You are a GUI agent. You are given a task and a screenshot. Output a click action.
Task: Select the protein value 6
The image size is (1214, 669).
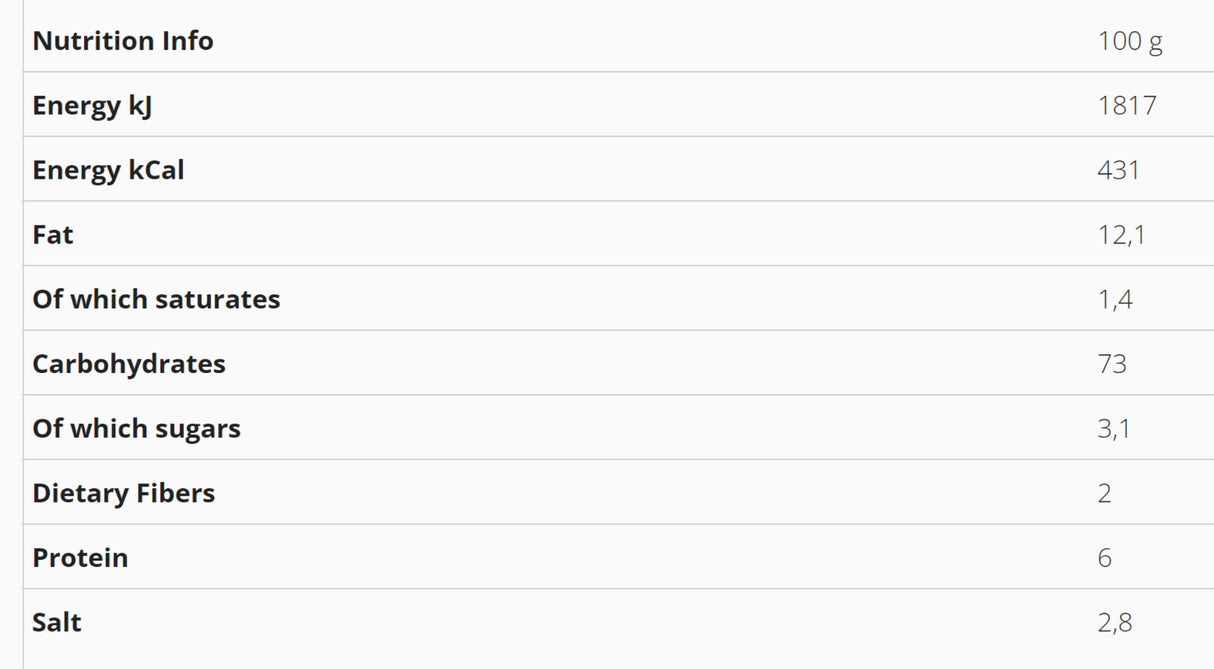[1104, 558]
